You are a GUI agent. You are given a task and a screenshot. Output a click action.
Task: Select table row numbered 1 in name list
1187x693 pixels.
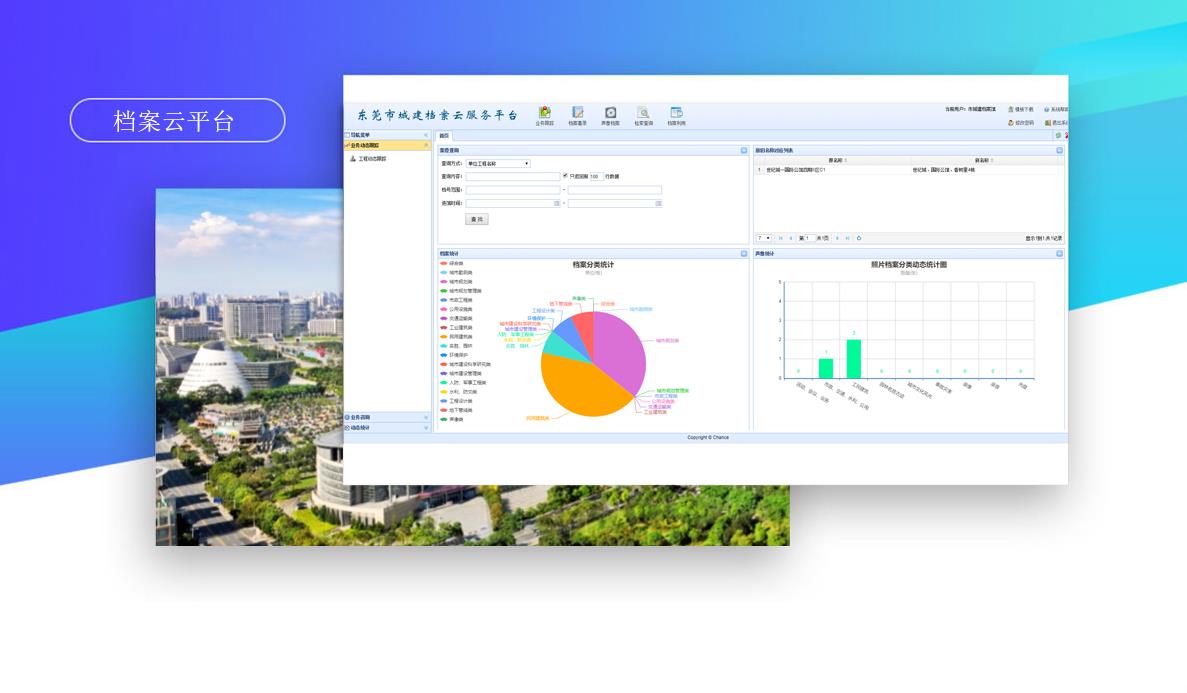[x=906, y=170]
